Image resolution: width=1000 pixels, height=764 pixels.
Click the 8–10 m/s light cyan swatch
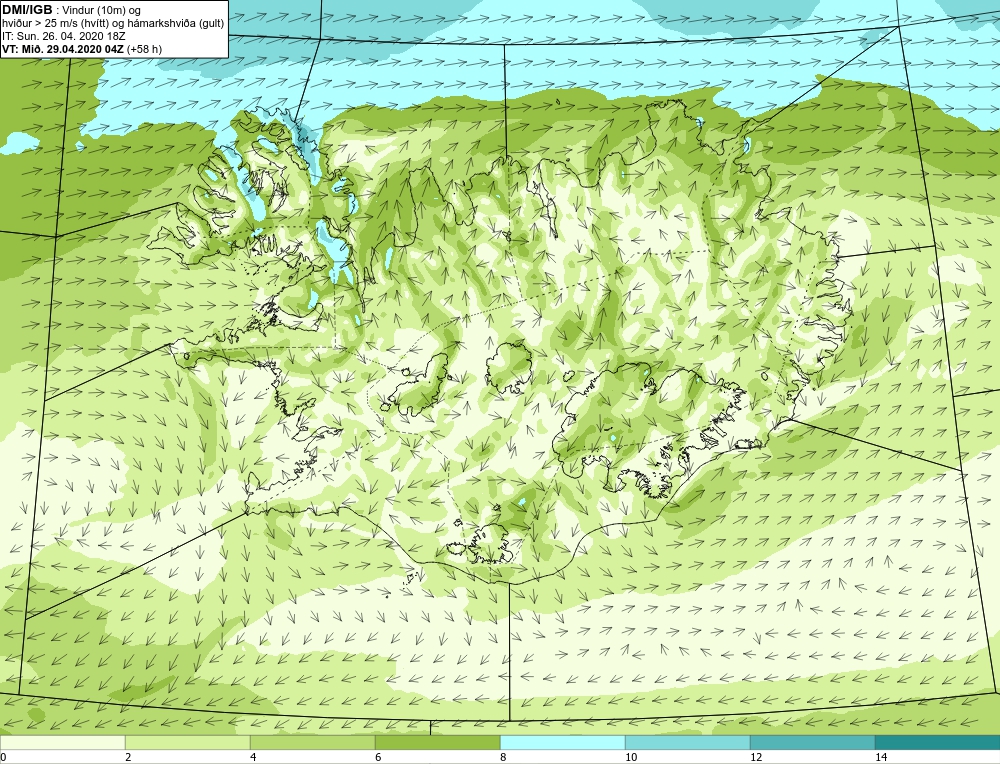[562, 742]
